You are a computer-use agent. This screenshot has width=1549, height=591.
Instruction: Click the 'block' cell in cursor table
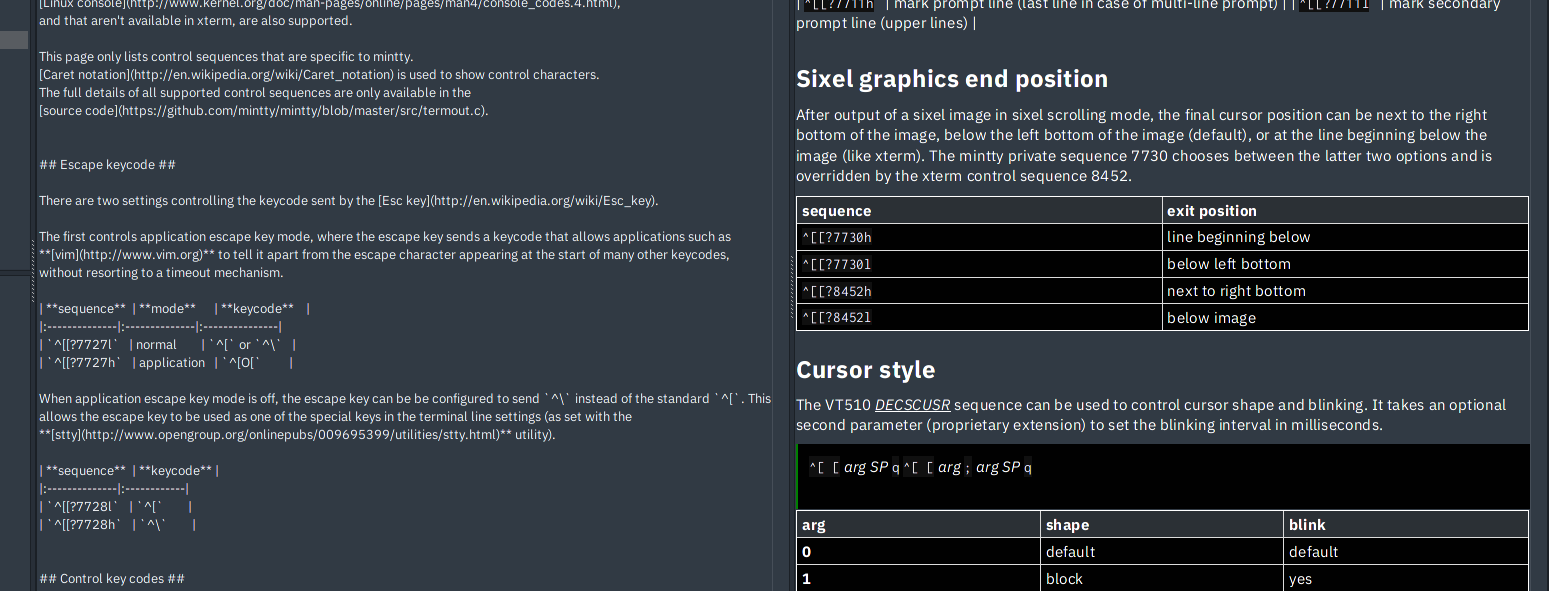[1064, 579]
